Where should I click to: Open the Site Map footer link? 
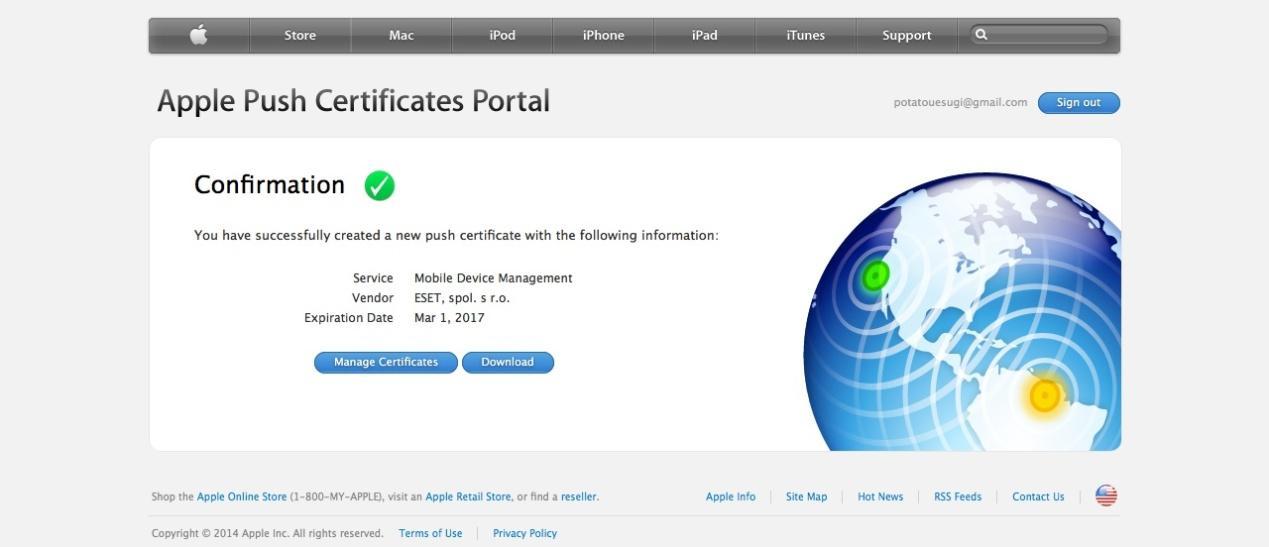click(806, 497)
